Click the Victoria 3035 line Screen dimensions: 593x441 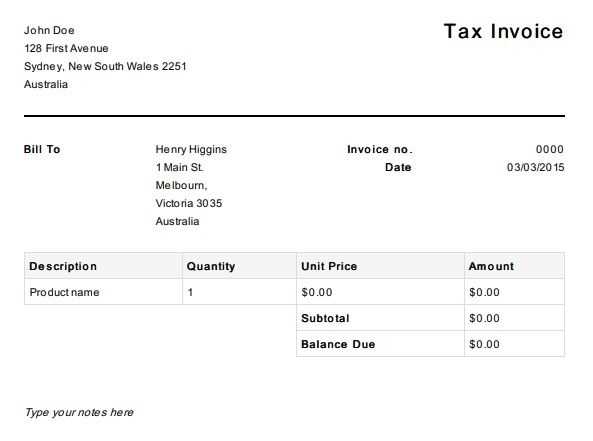tap(189, 203)
